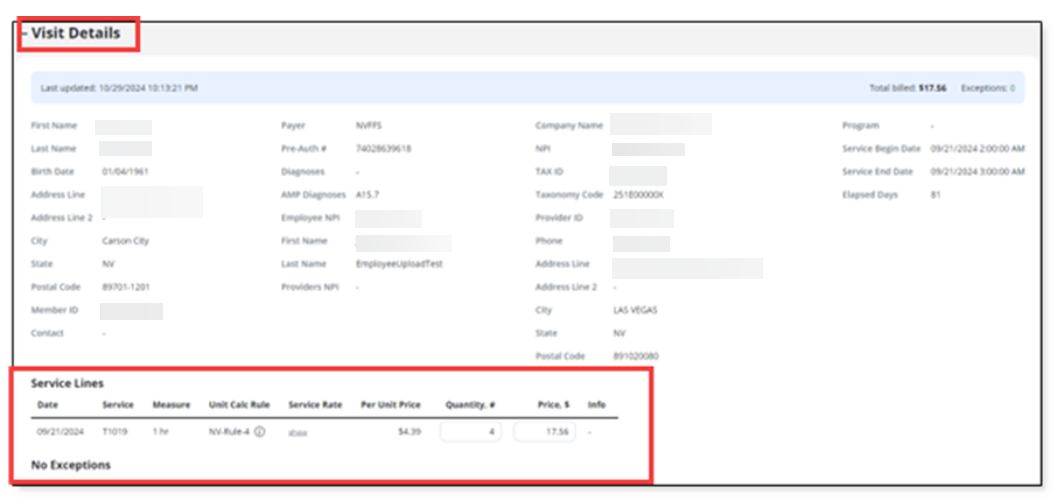Click the Service Lines heading
The width and height of the screenshot is (1057, 504).
pos(67,383)
